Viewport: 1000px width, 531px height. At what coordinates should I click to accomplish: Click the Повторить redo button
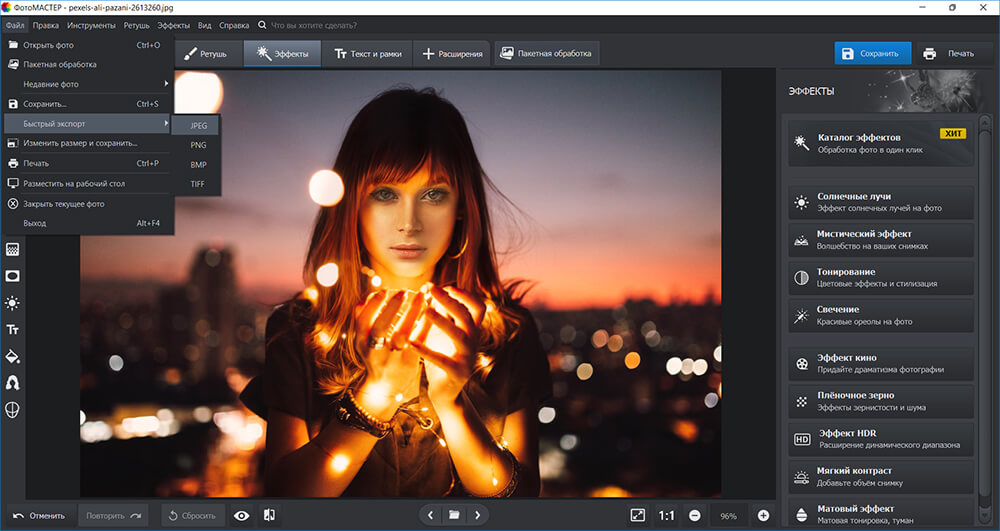point(113,516)
